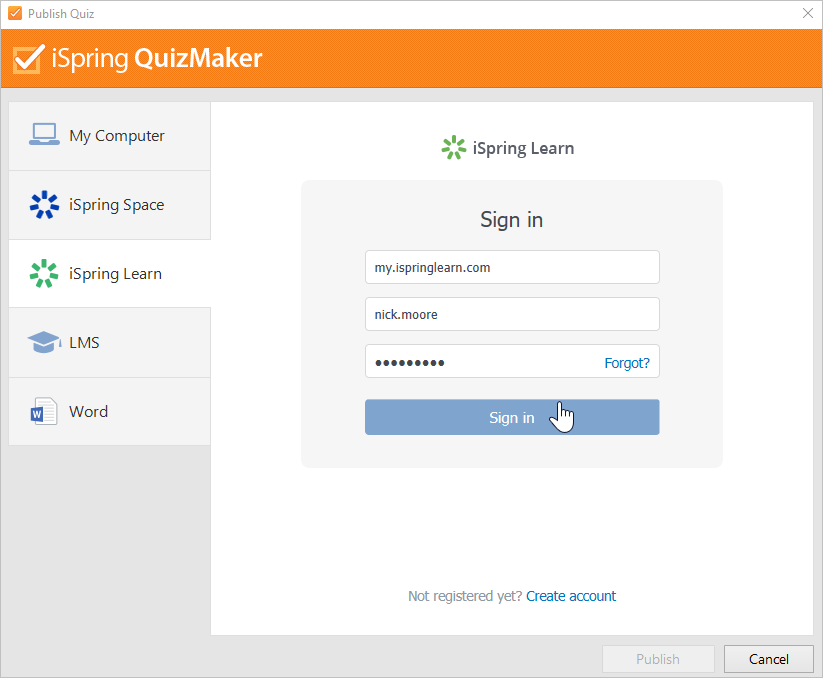The image size is (823, 678).
Task: Click the graduation cap LMS icon
Action: click(44, 343)
